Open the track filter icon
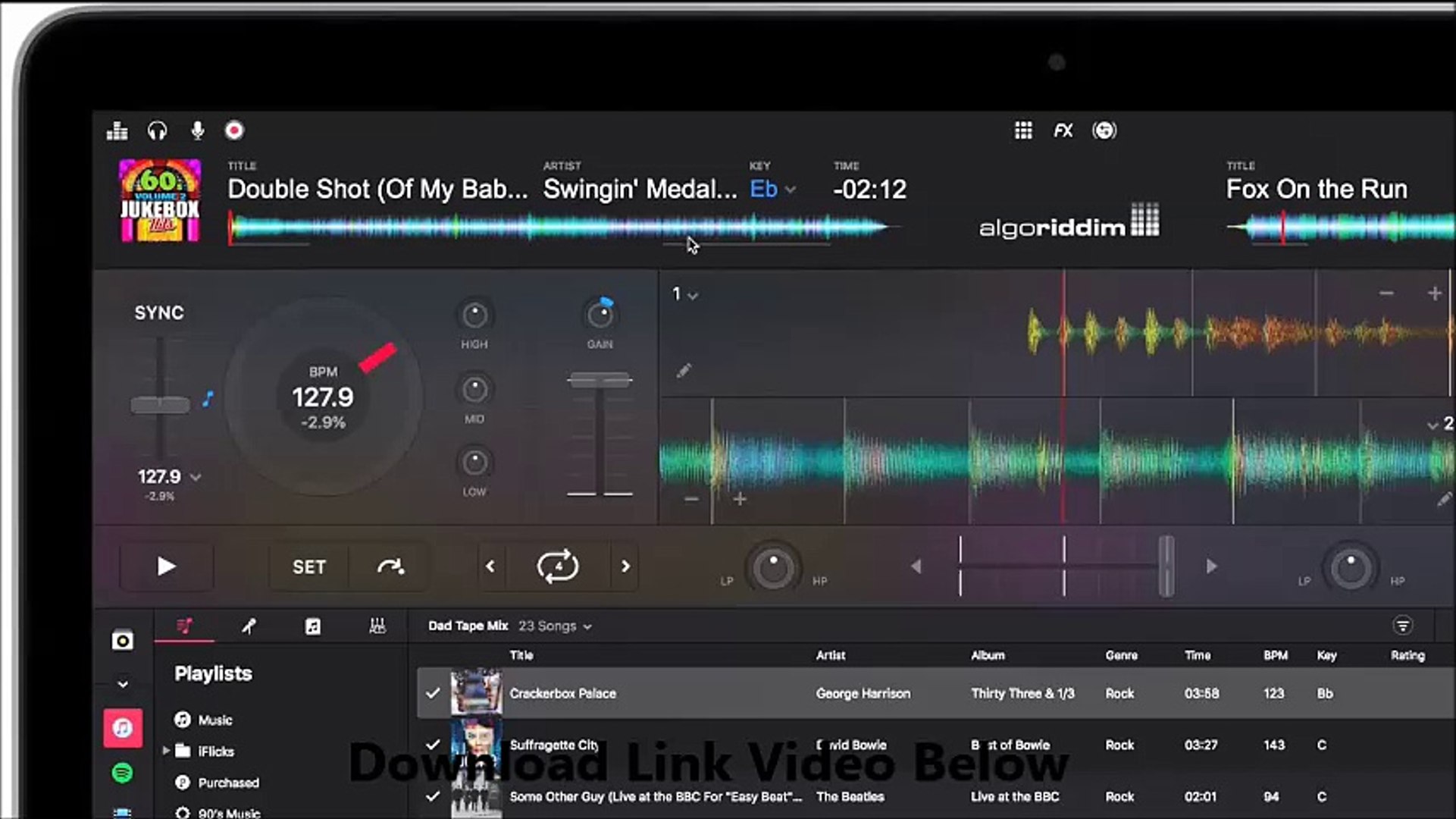The width and height of the screenshot is (1456, 819). pos(1403,626)
